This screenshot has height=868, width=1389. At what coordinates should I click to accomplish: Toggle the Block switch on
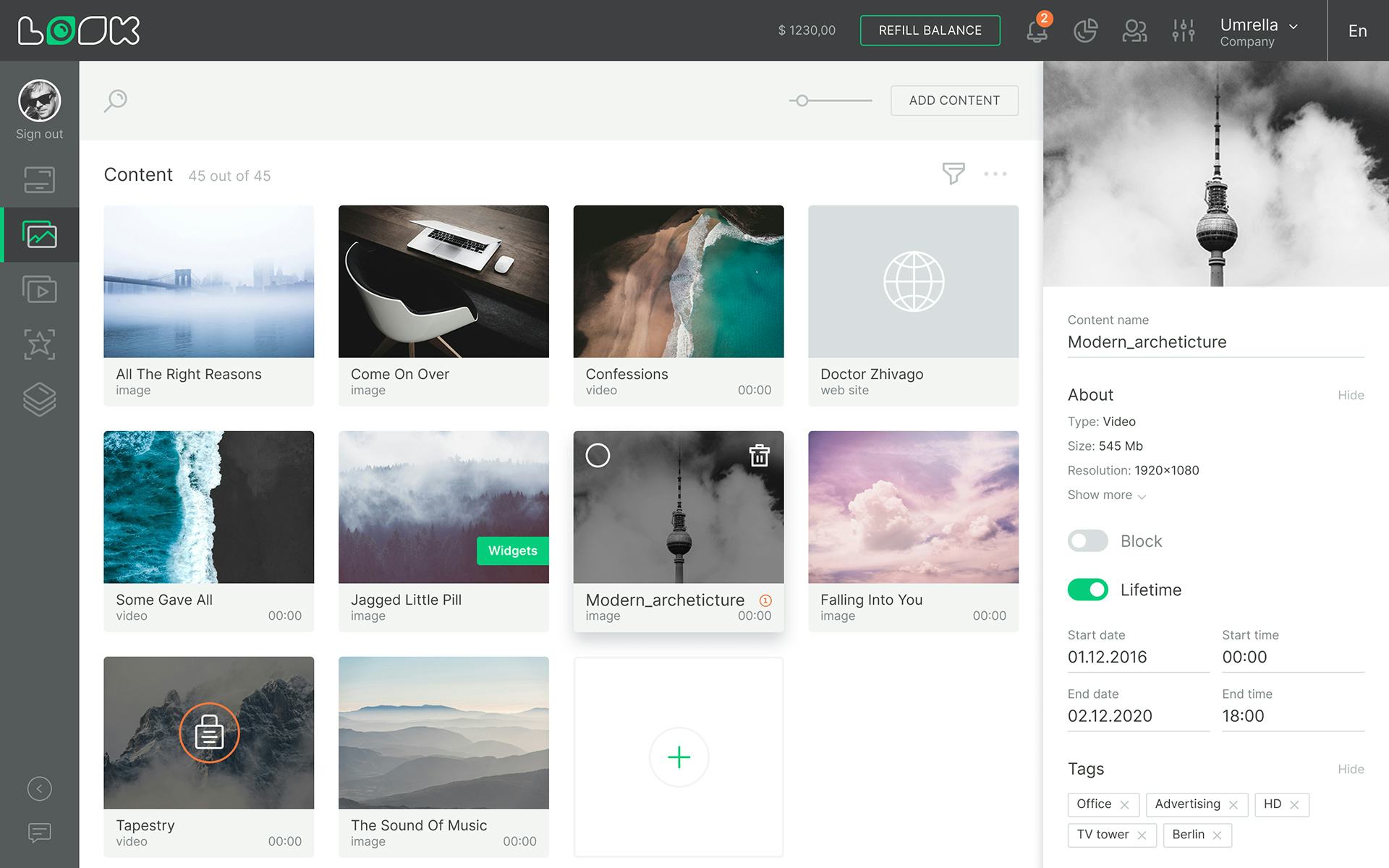(1087, 541)
